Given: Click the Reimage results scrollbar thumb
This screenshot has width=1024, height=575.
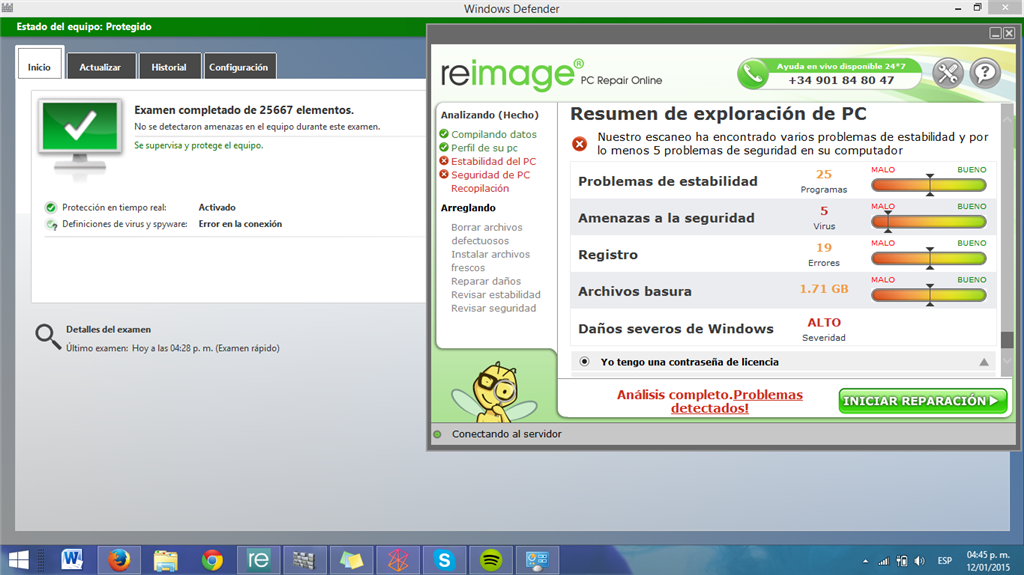Looking at the screenshot, I should (x=1007, y=340).
